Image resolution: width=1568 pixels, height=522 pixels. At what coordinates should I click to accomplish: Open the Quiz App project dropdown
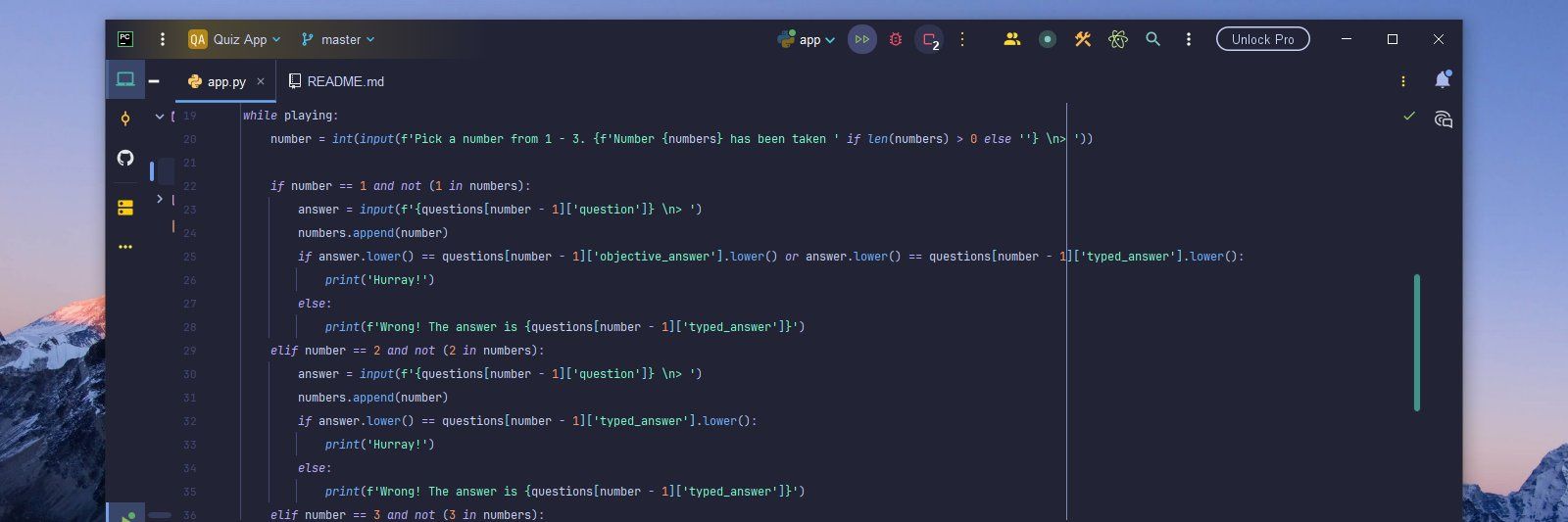click(x=234, y=39)
